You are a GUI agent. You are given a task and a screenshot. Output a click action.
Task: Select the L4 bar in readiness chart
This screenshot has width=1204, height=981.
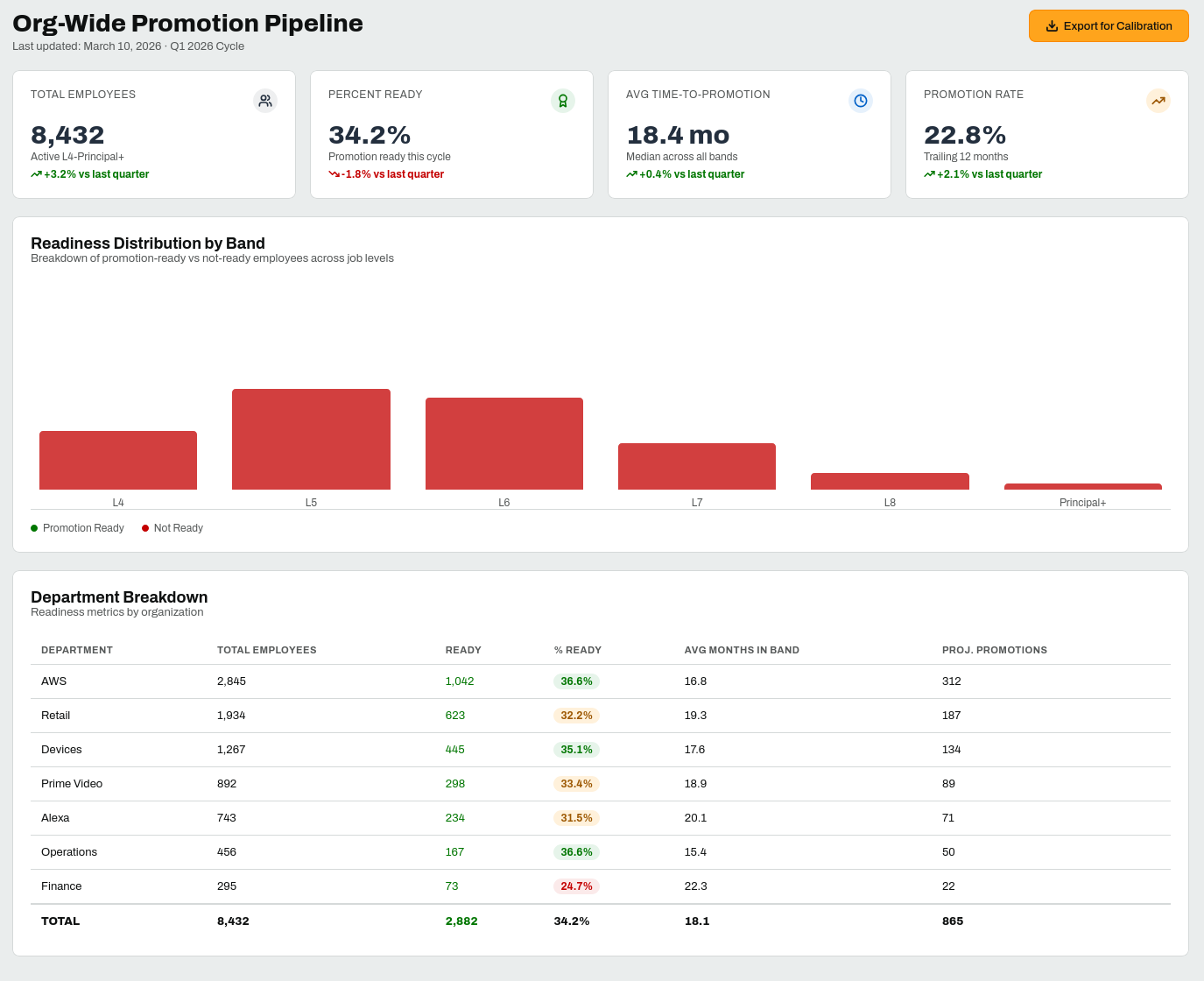[x=118, y=460]
